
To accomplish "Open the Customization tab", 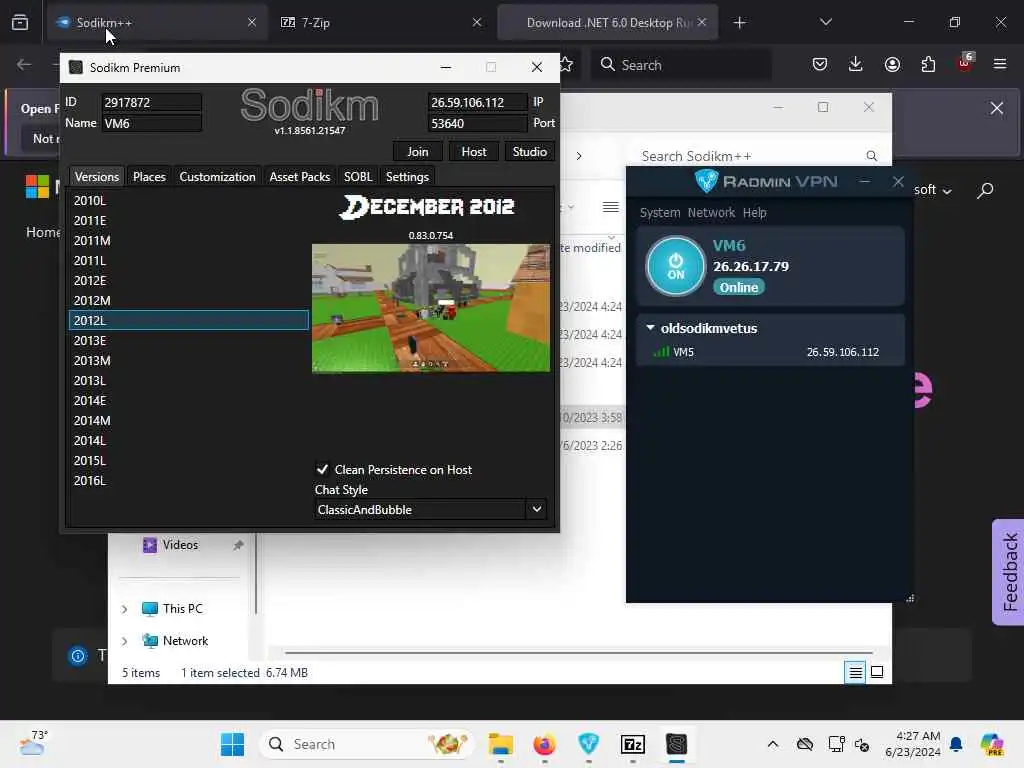I will 217,176.
